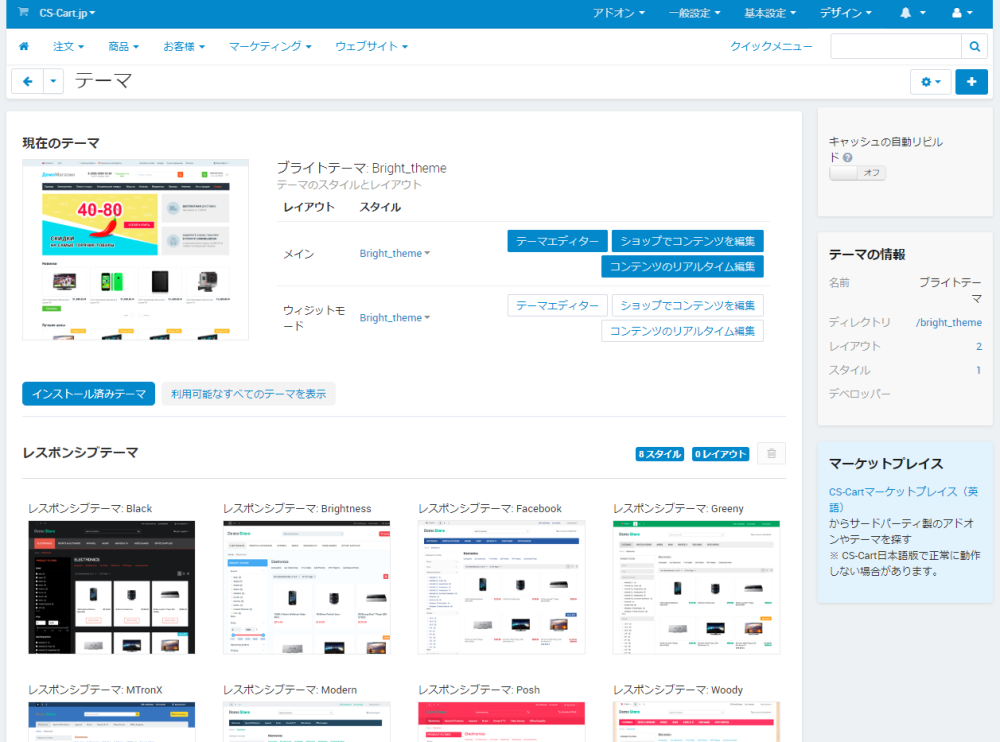Open the 注文 menu
This screenshot has height=742, width=1000.
point(68,47)
